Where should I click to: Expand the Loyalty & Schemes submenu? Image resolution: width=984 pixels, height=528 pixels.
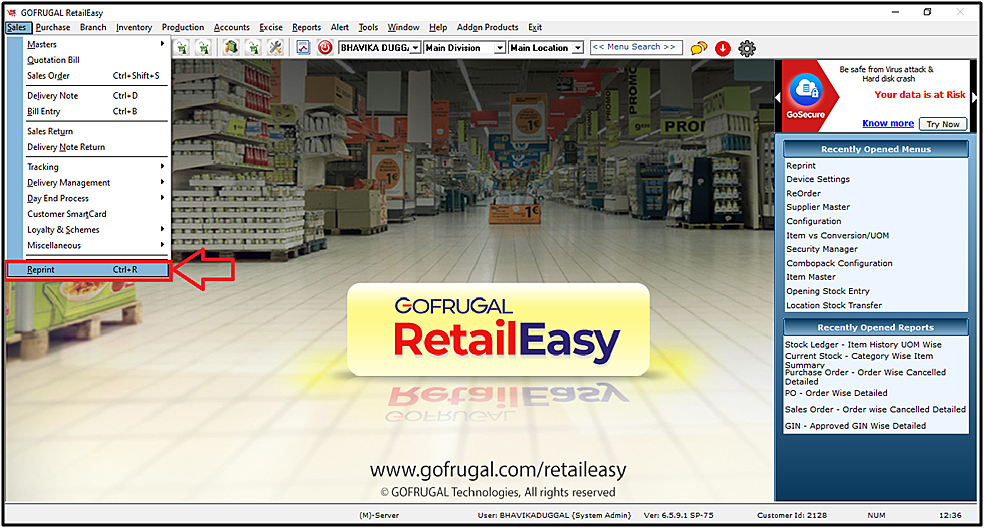96,229
